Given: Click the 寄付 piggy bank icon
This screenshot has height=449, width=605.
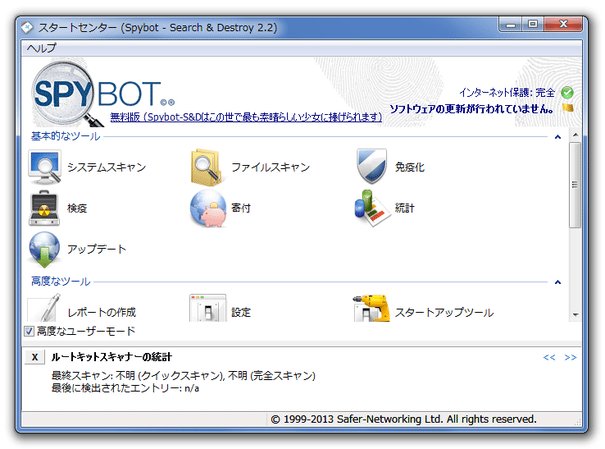Looking at the screenshot, I should [x=209, y=208].
